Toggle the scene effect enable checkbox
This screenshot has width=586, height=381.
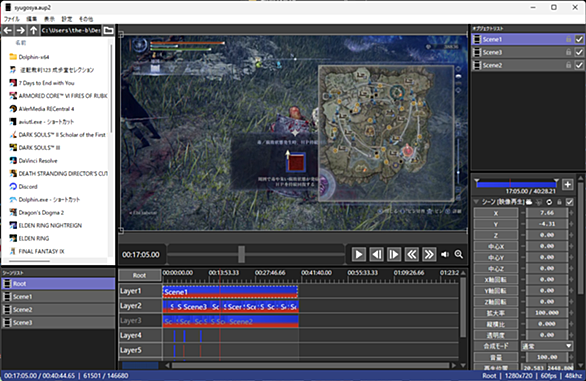(569, 202)
